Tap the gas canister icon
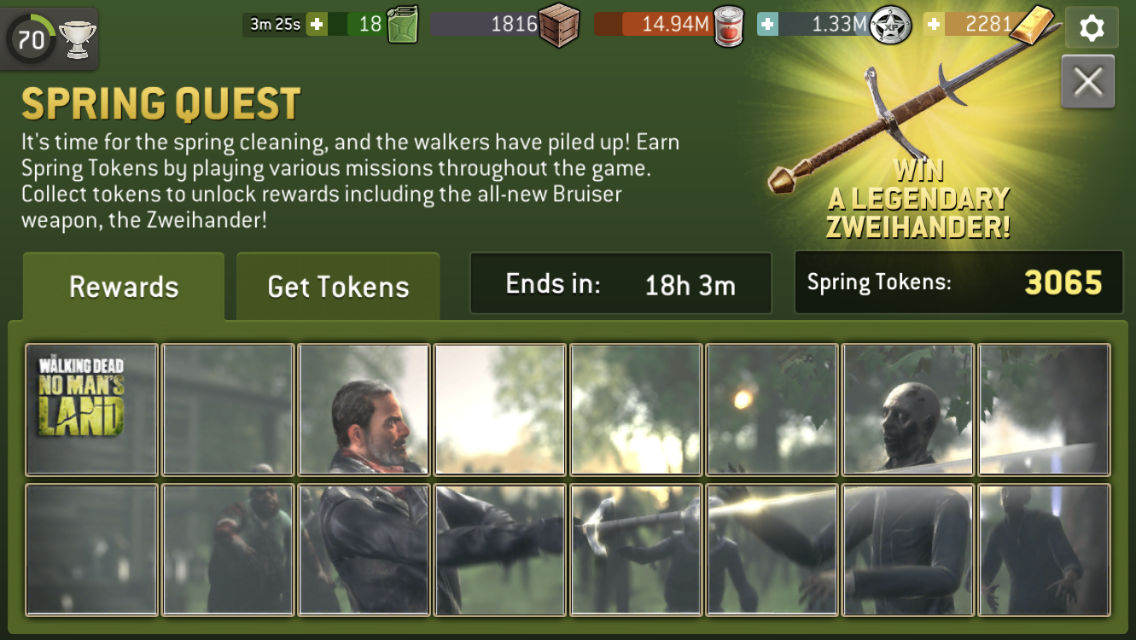The image size is (1136, 640). [403, 25]
